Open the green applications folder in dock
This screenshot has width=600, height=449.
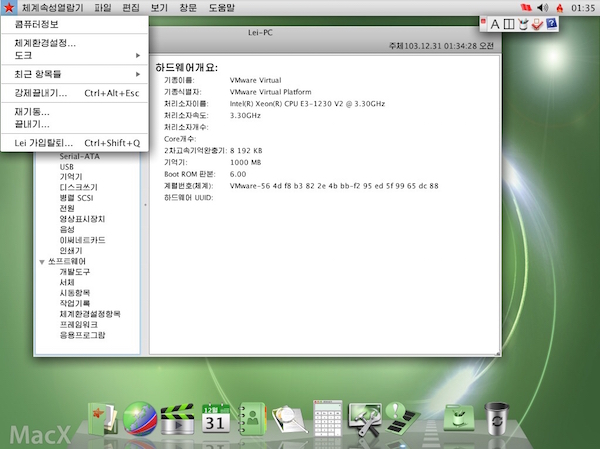(458, 418)
